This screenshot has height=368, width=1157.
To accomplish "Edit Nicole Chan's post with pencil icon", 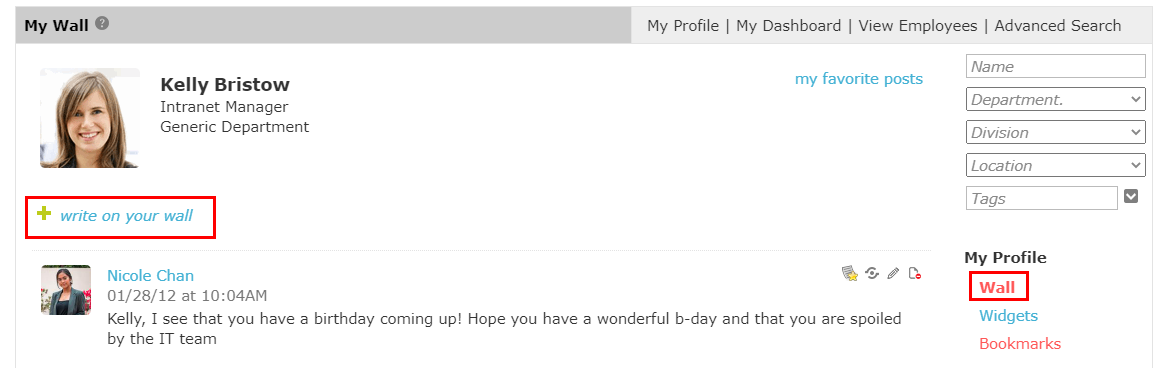I will click(894, 274).
